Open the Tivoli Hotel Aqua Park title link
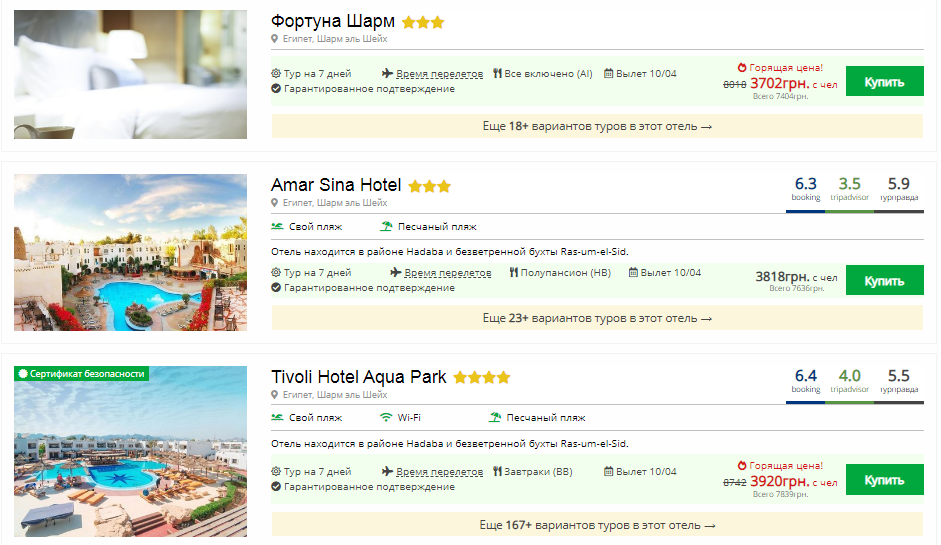The width and height of the screenshot is (941, 545). (x=359, y=377)
